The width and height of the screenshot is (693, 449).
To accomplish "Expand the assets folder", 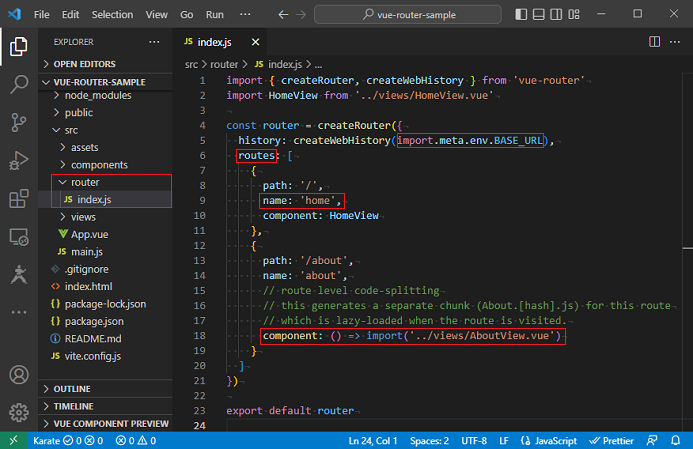I will tap(105, 147).
